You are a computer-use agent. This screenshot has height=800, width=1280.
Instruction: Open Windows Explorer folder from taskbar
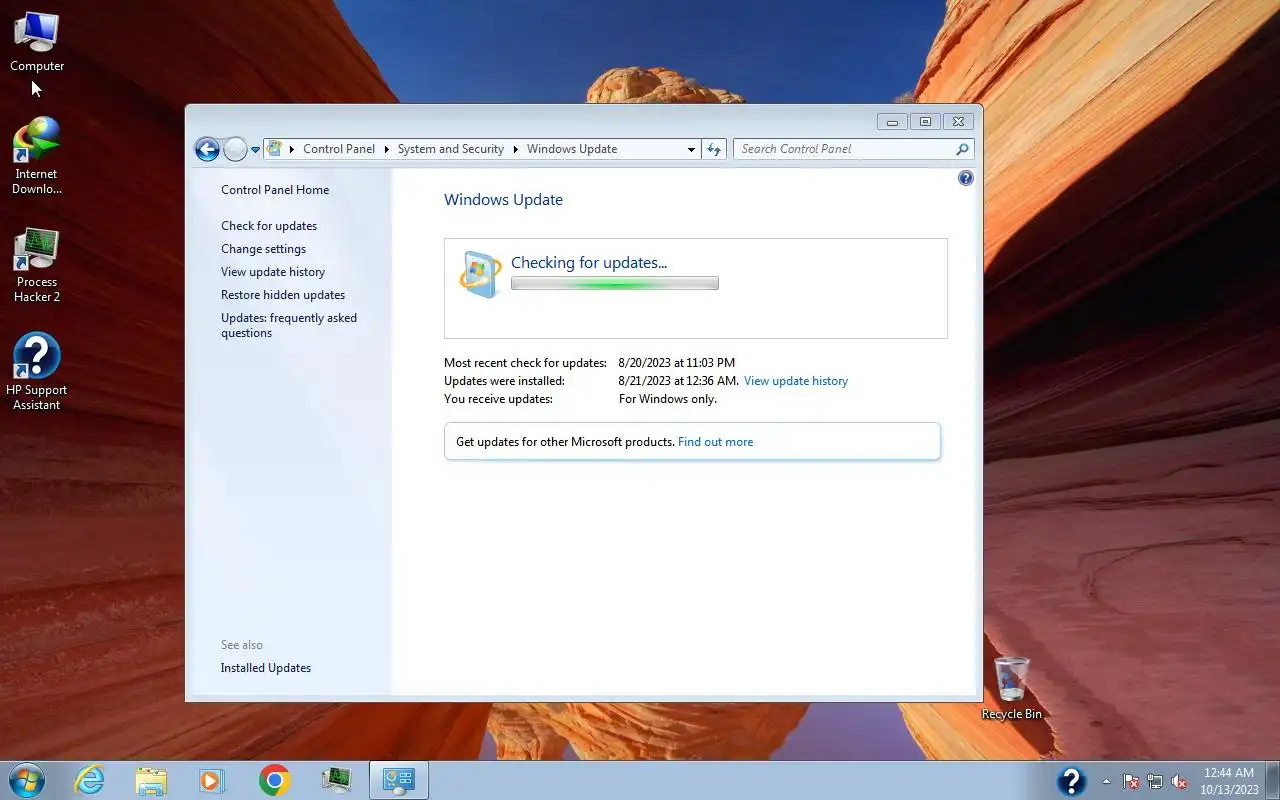click(151, 780)
